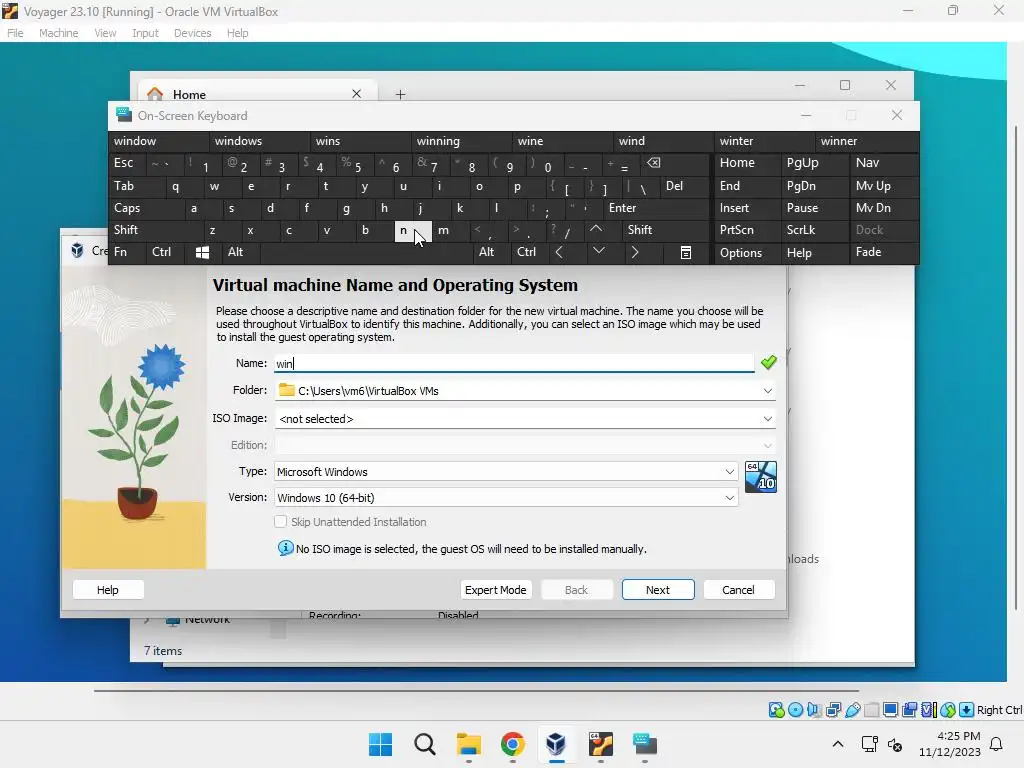
Task: Click the Name input field
Action: pos(514,363)
